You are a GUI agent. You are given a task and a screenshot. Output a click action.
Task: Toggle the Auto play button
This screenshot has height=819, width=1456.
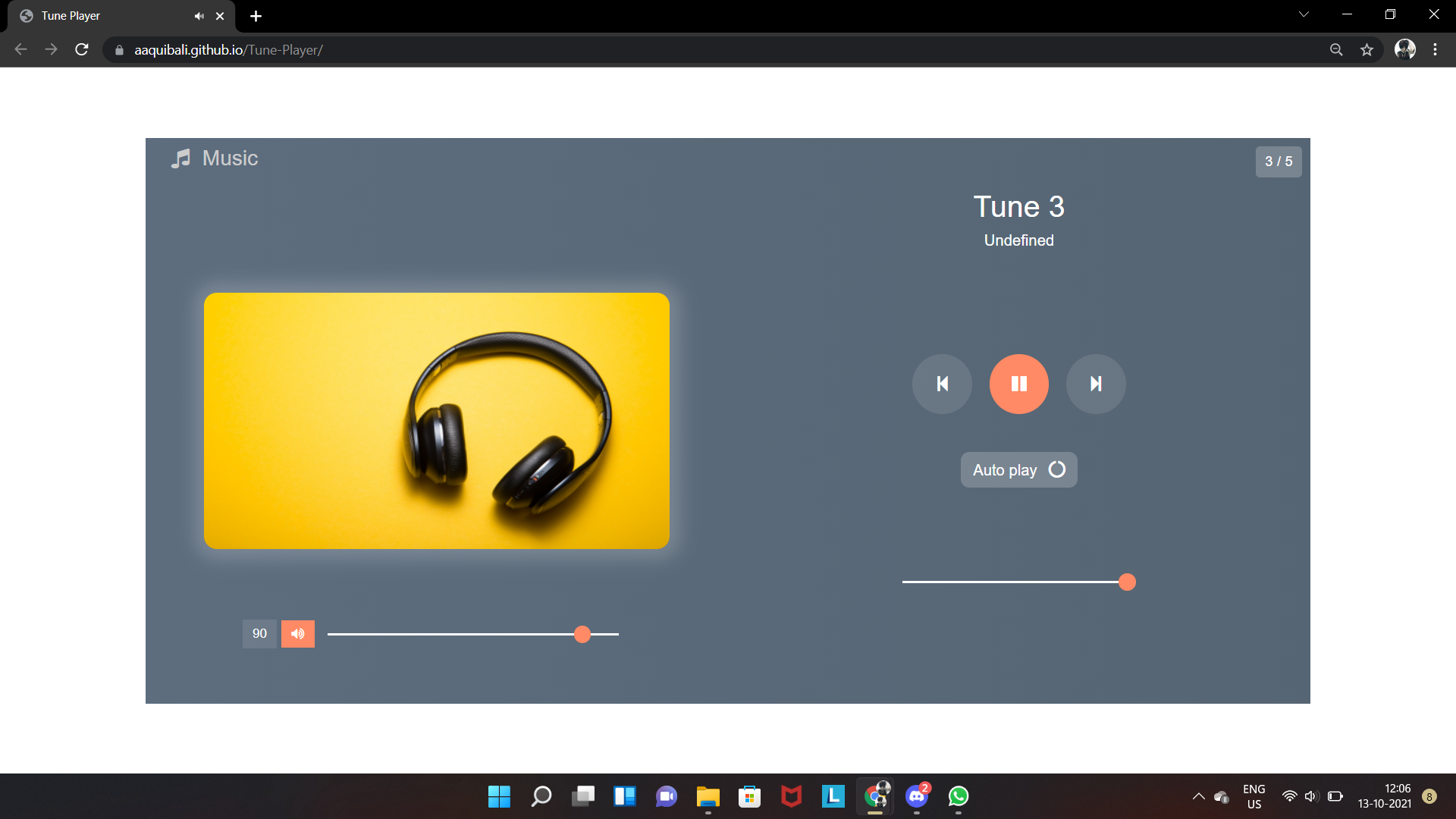(x=1018, y=470)
